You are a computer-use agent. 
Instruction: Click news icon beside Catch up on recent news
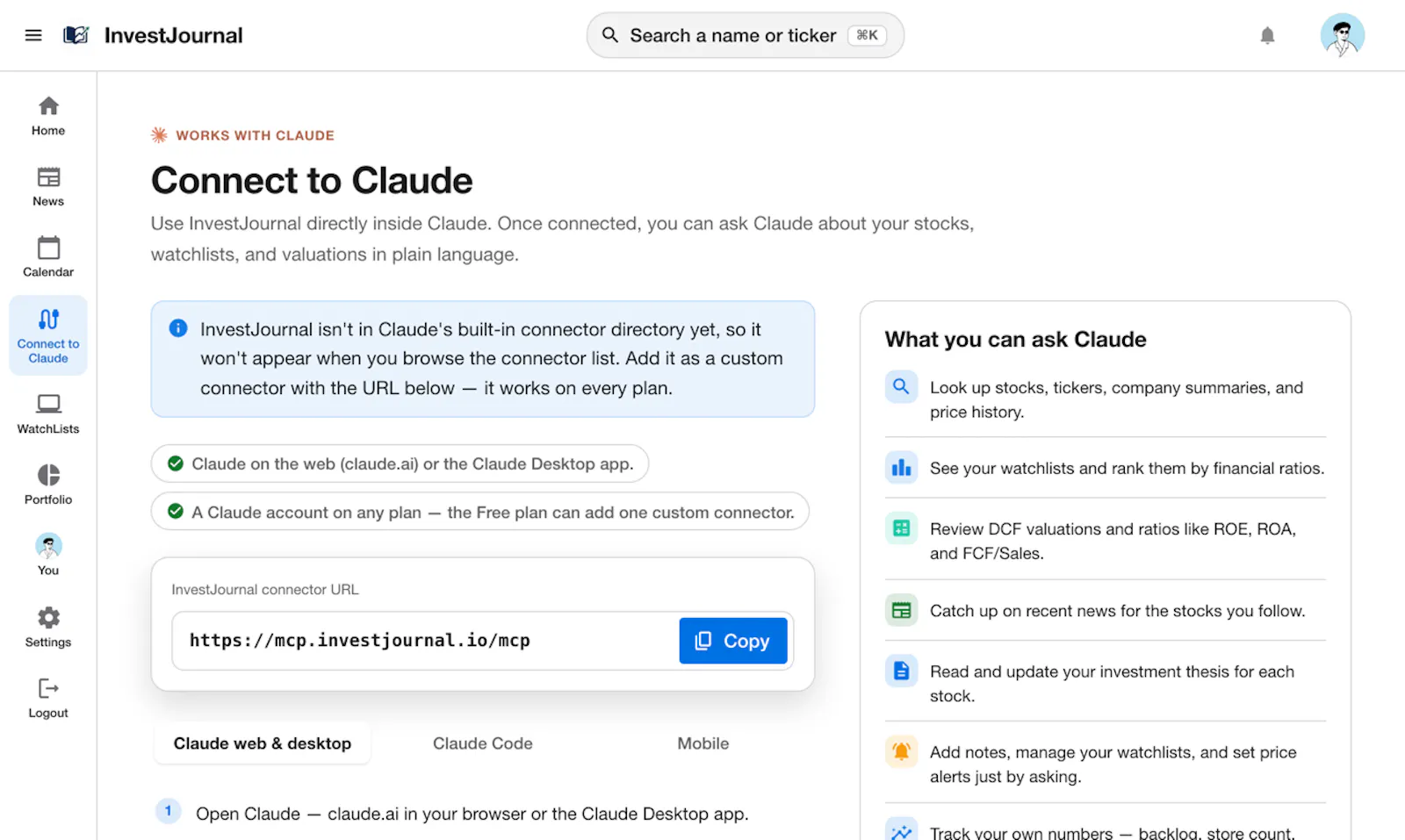(x=901, y=610)
